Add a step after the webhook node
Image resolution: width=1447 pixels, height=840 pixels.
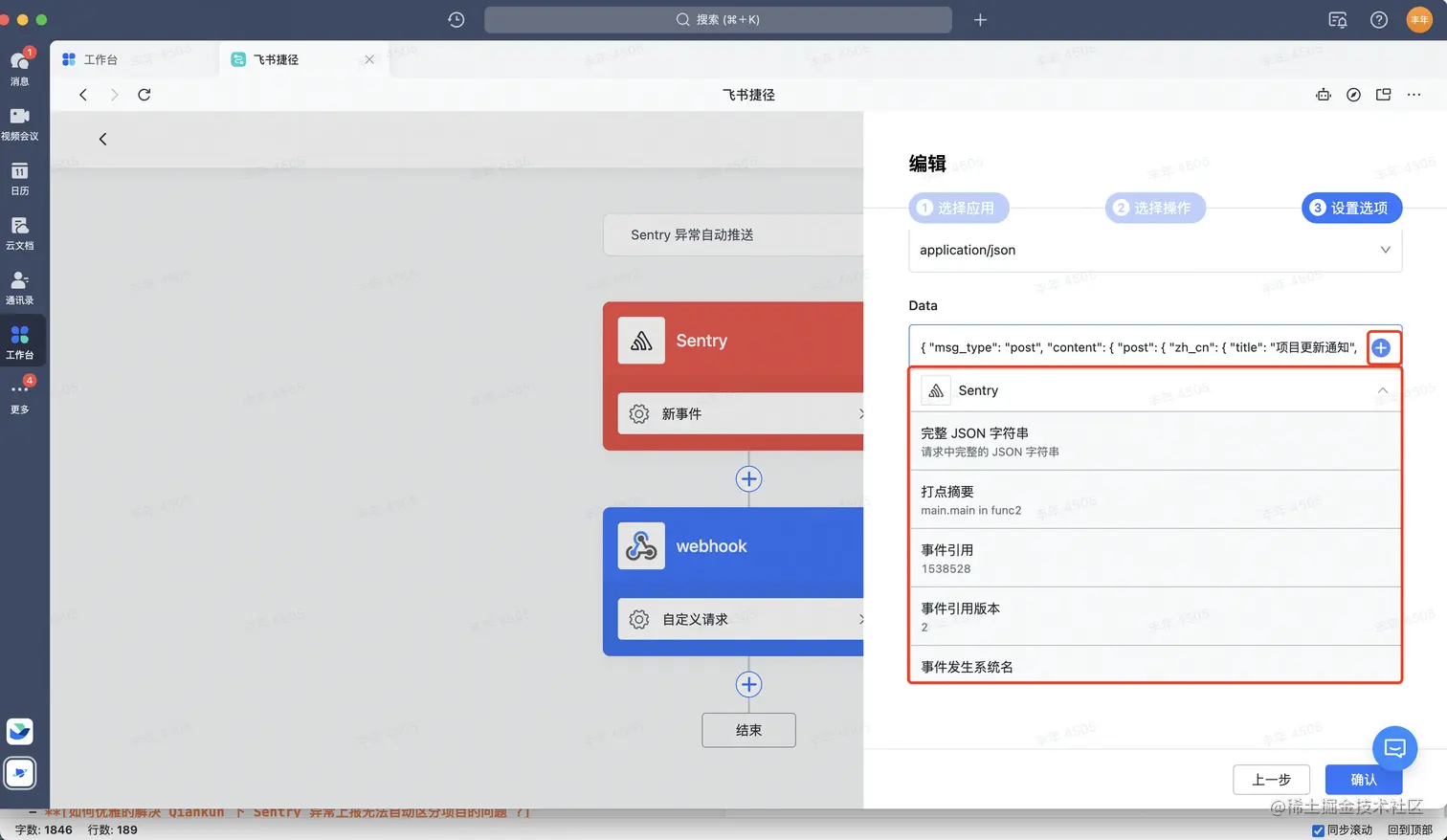(748, 684)
